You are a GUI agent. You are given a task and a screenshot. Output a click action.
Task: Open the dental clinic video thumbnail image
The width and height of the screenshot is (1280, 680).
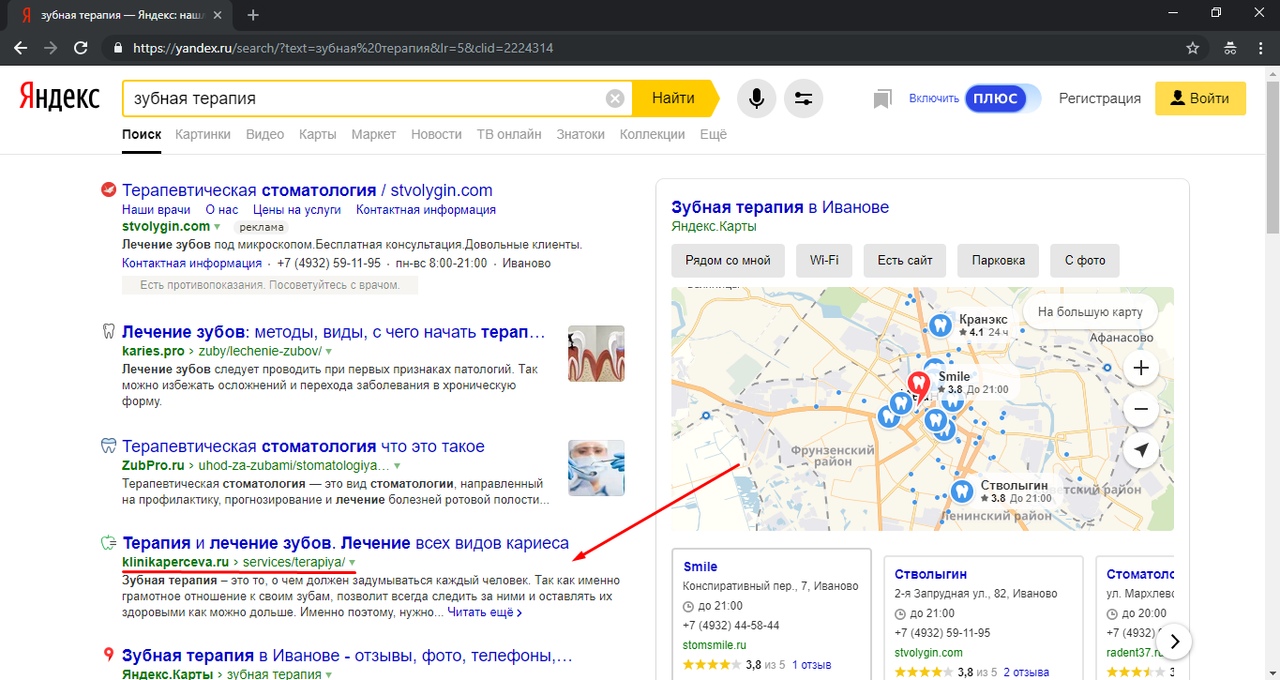point(596,468)
